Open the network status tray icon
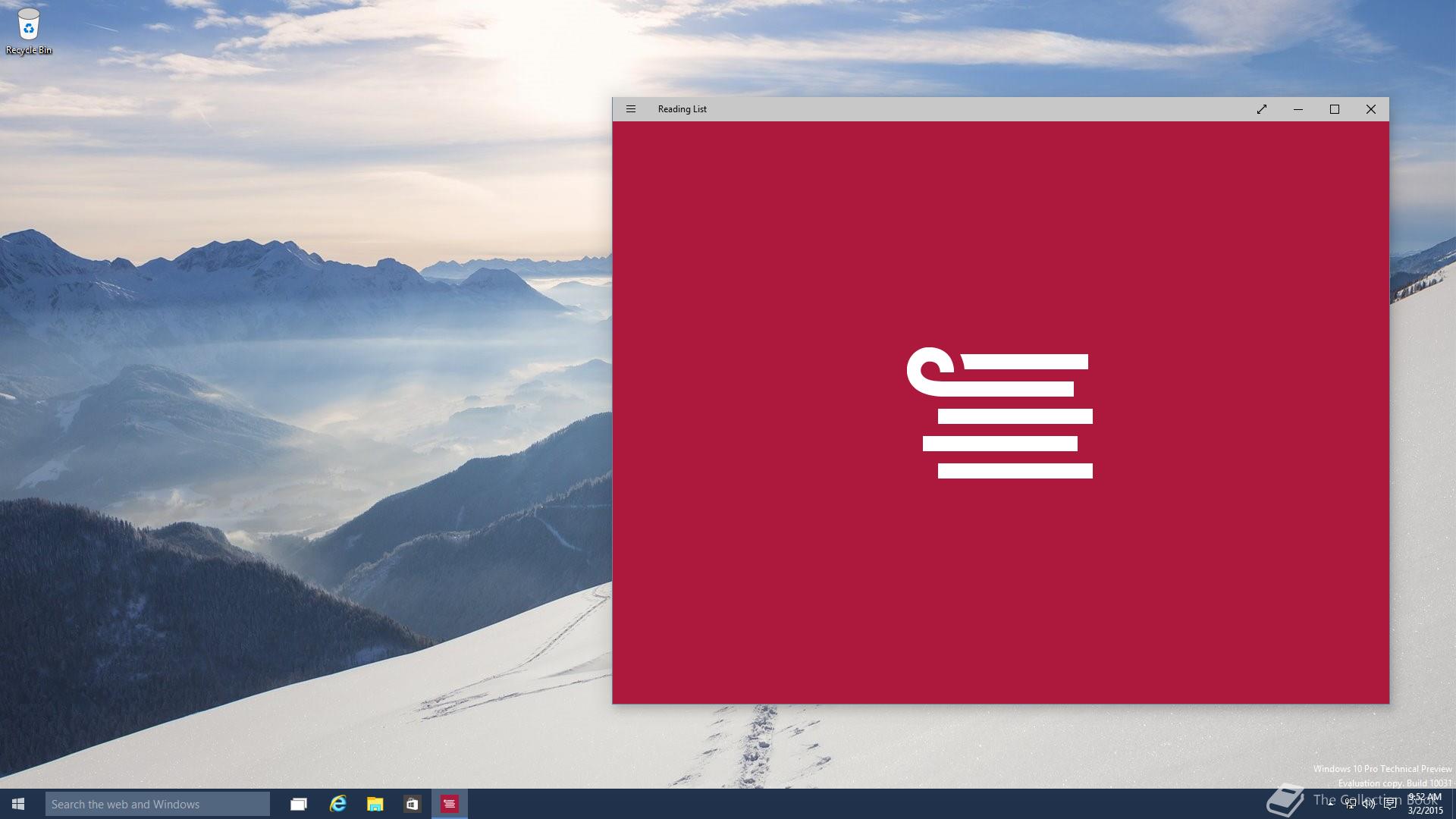This screenshot has height=819, width=1456. [x=1351, y=804]
